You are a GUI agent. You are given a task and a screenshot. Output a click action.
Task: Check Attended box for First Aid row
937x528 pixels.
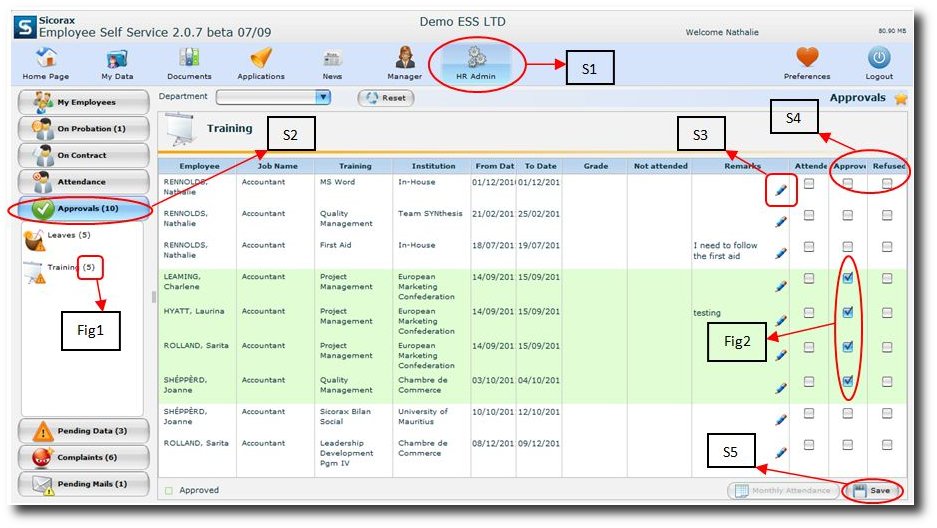[809, 246]
